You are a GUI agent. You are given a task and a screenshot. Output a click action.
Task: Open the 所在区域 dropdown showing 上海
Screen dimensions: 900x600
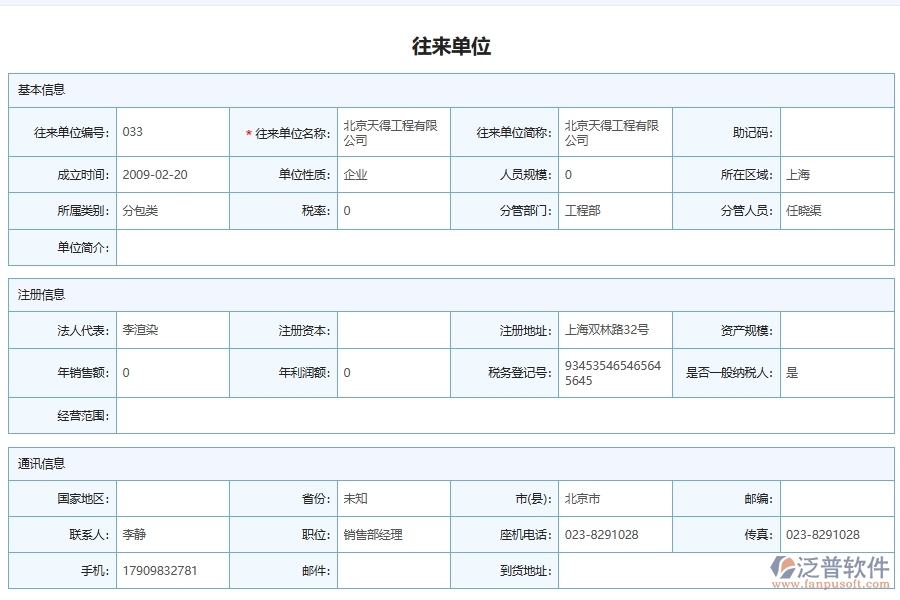[x=838, y=173]
